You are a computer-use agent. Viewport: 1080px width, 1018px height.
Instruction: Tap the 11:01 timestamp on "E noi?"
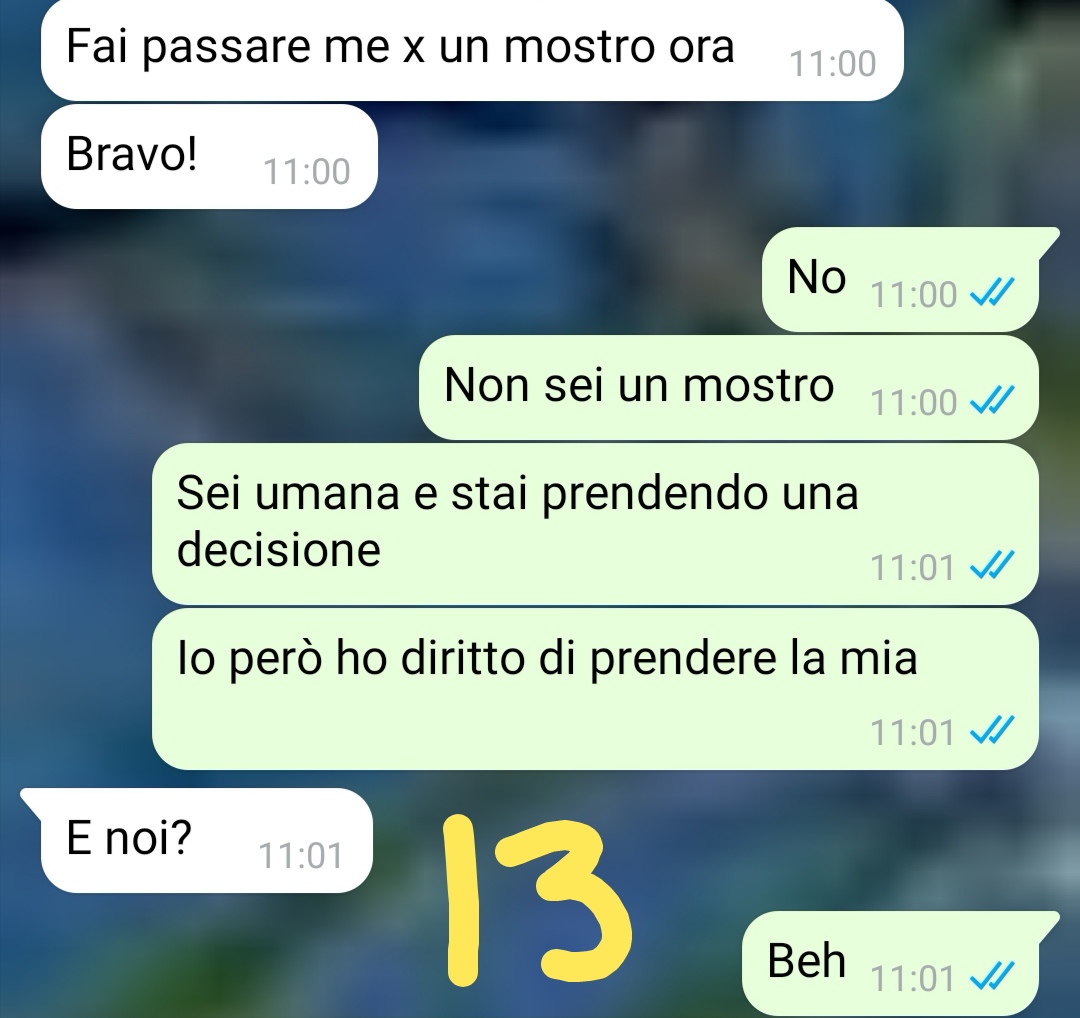(x=300, y=856)
